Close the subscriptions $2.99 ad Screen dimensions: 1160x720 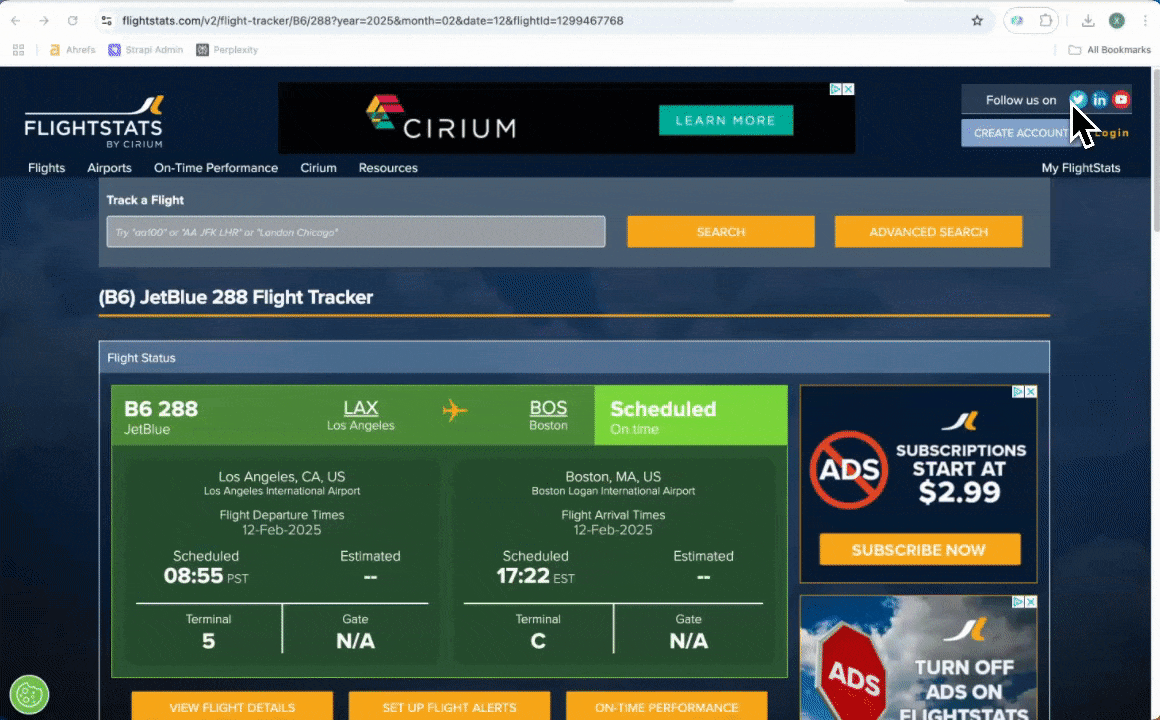click(x=1031, y=391)
